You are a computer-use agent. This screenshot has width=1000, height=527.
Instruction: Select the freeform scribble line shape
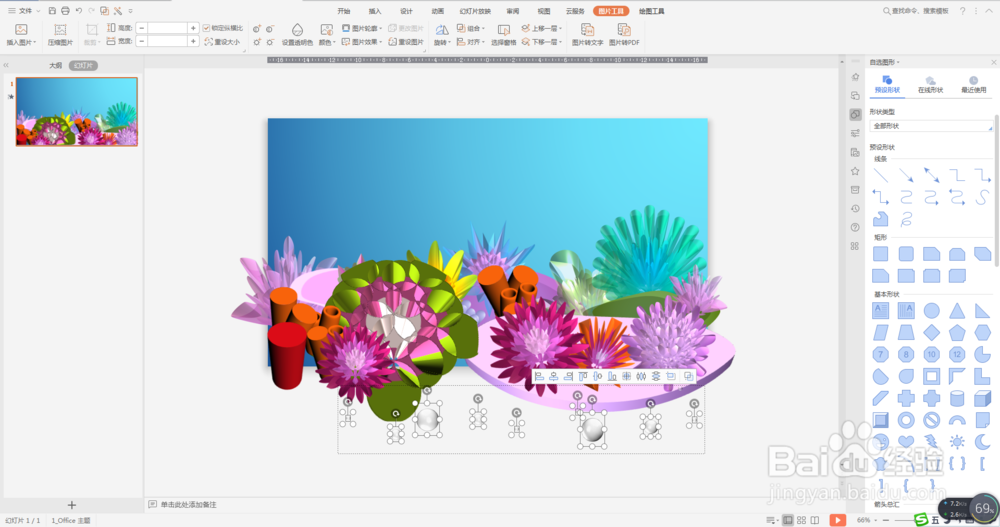point(906,219)
